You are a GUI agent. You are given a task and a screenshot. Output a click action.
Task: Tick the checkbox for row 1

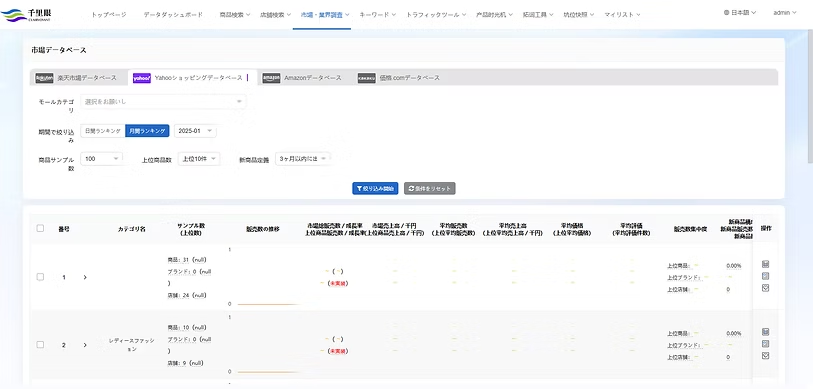click(40, 277)
